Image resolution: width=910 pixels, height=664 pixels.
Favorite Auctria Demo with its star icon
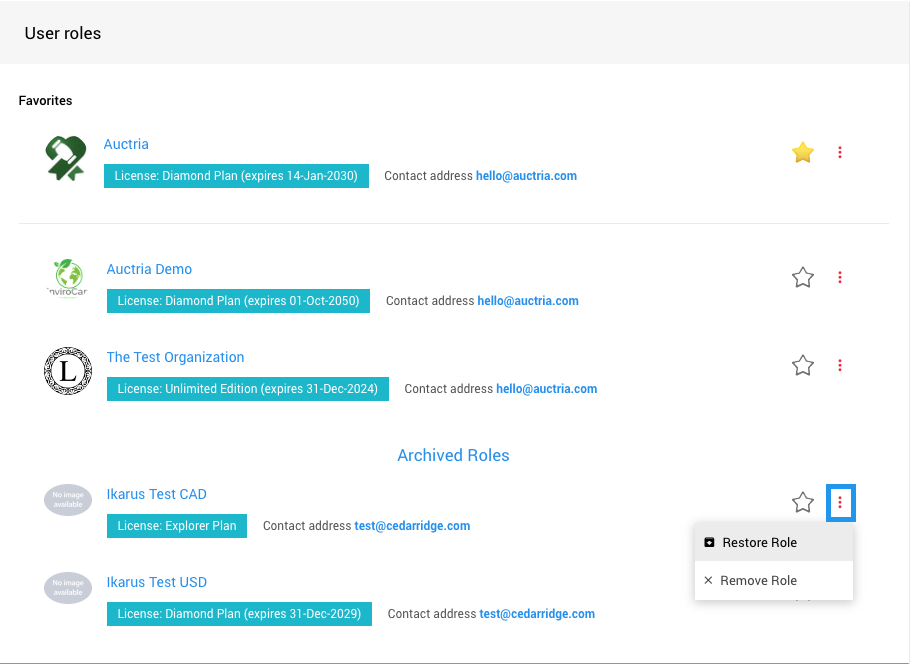click(x=802, y=277)
